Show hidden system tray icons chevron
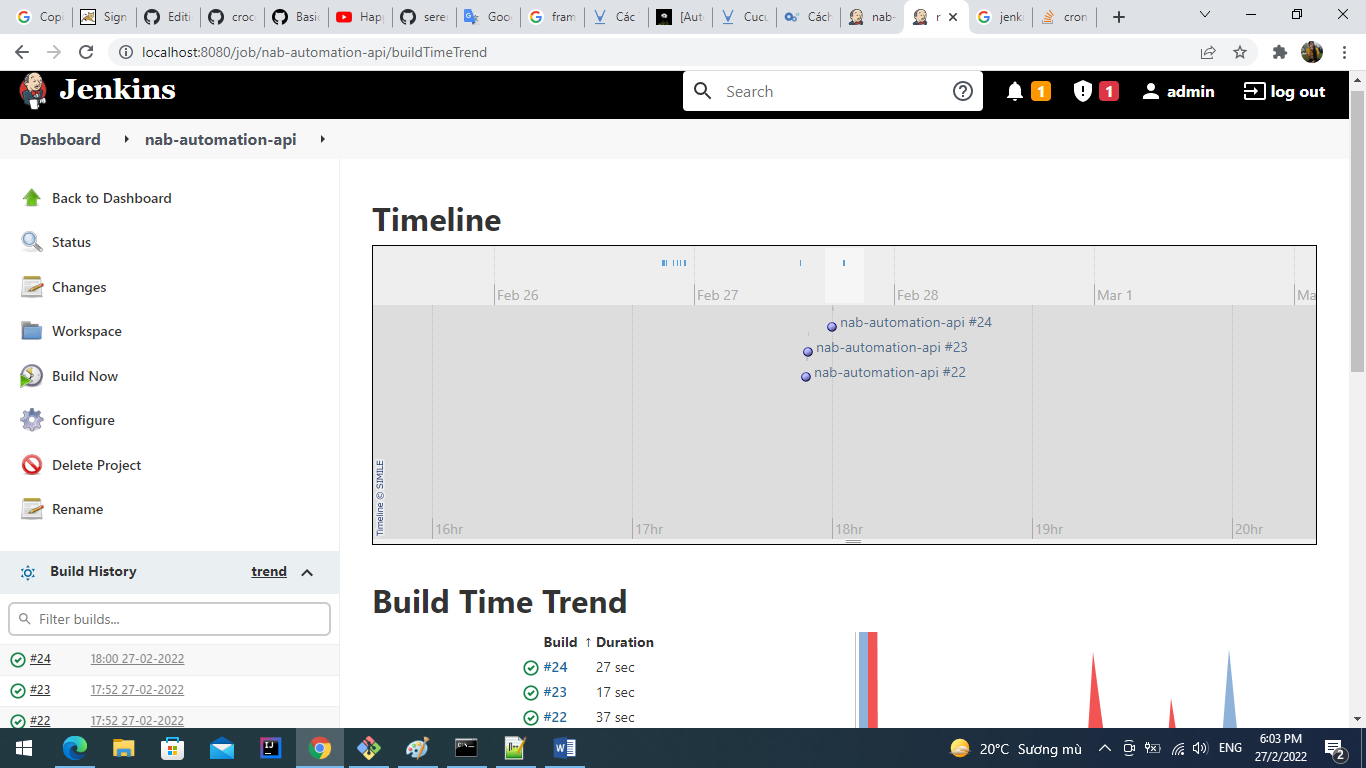Viewport: 1366px width, 768px height. [1105, 748]
